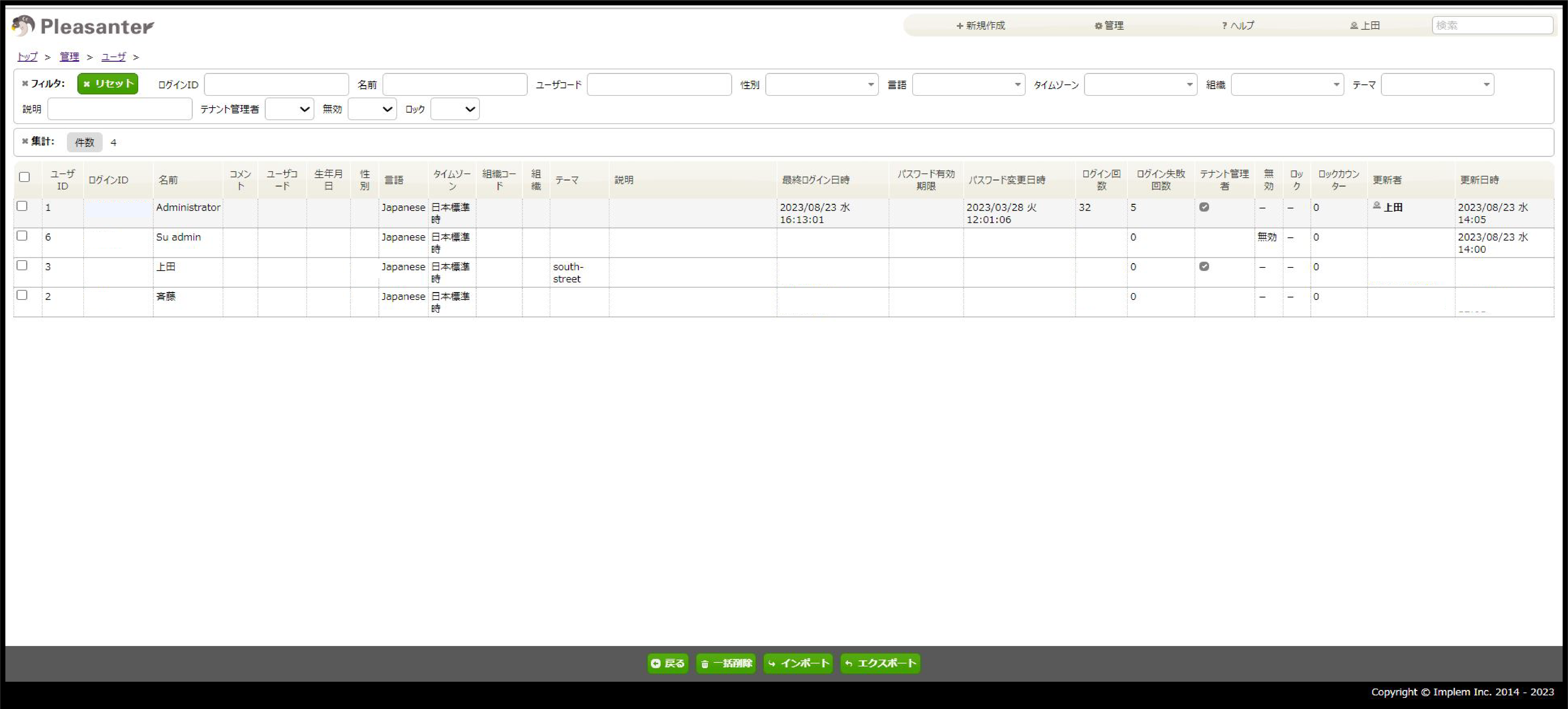
Task: Click the 件数 aggregation badge
Action: [x=85, y=143]
